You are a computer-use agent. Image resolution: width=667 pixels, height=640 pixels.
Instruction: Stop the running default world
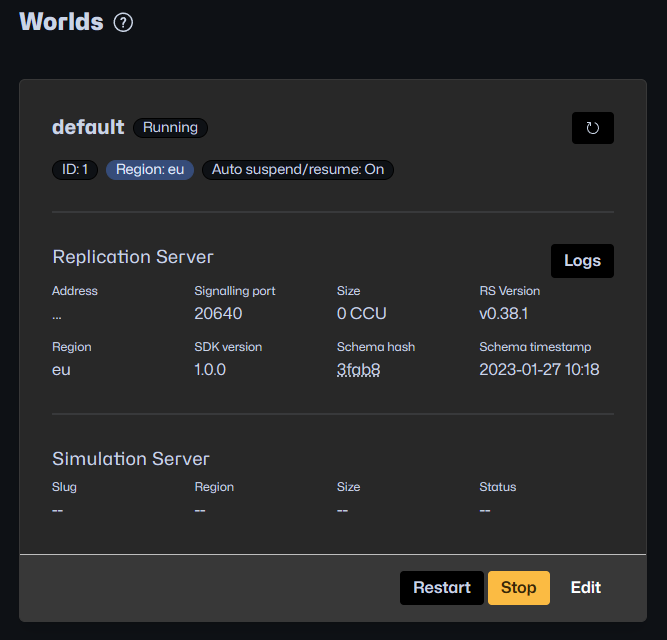[x=518, y=588]
